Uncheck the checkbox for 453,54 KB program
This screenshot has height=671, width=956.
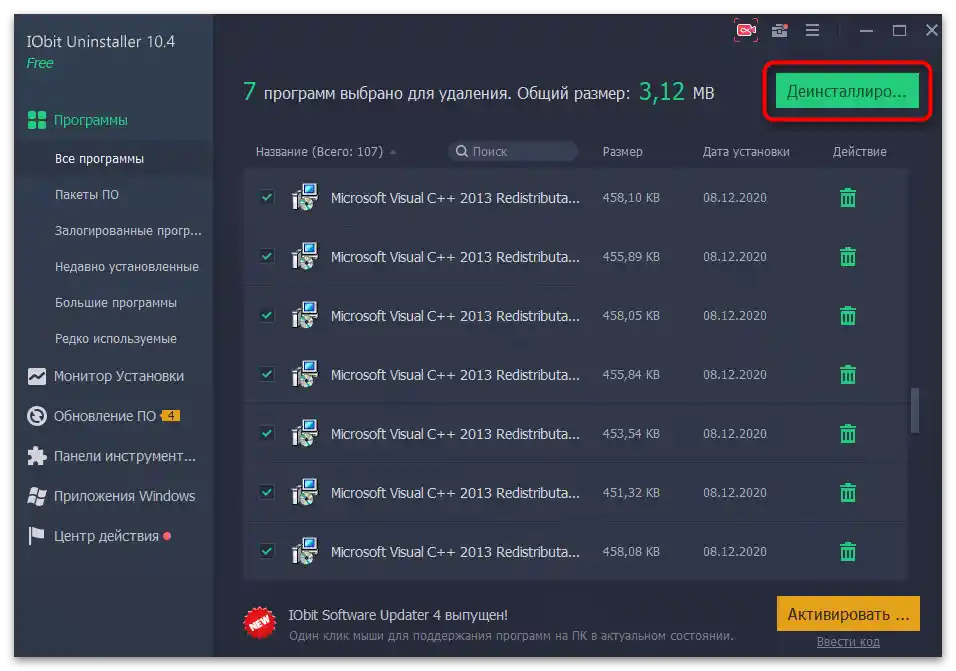266,433
